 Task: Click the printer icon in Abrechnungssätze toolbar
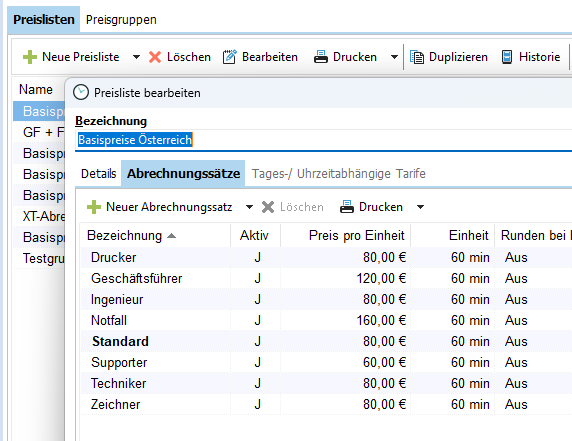click(347, 207)
